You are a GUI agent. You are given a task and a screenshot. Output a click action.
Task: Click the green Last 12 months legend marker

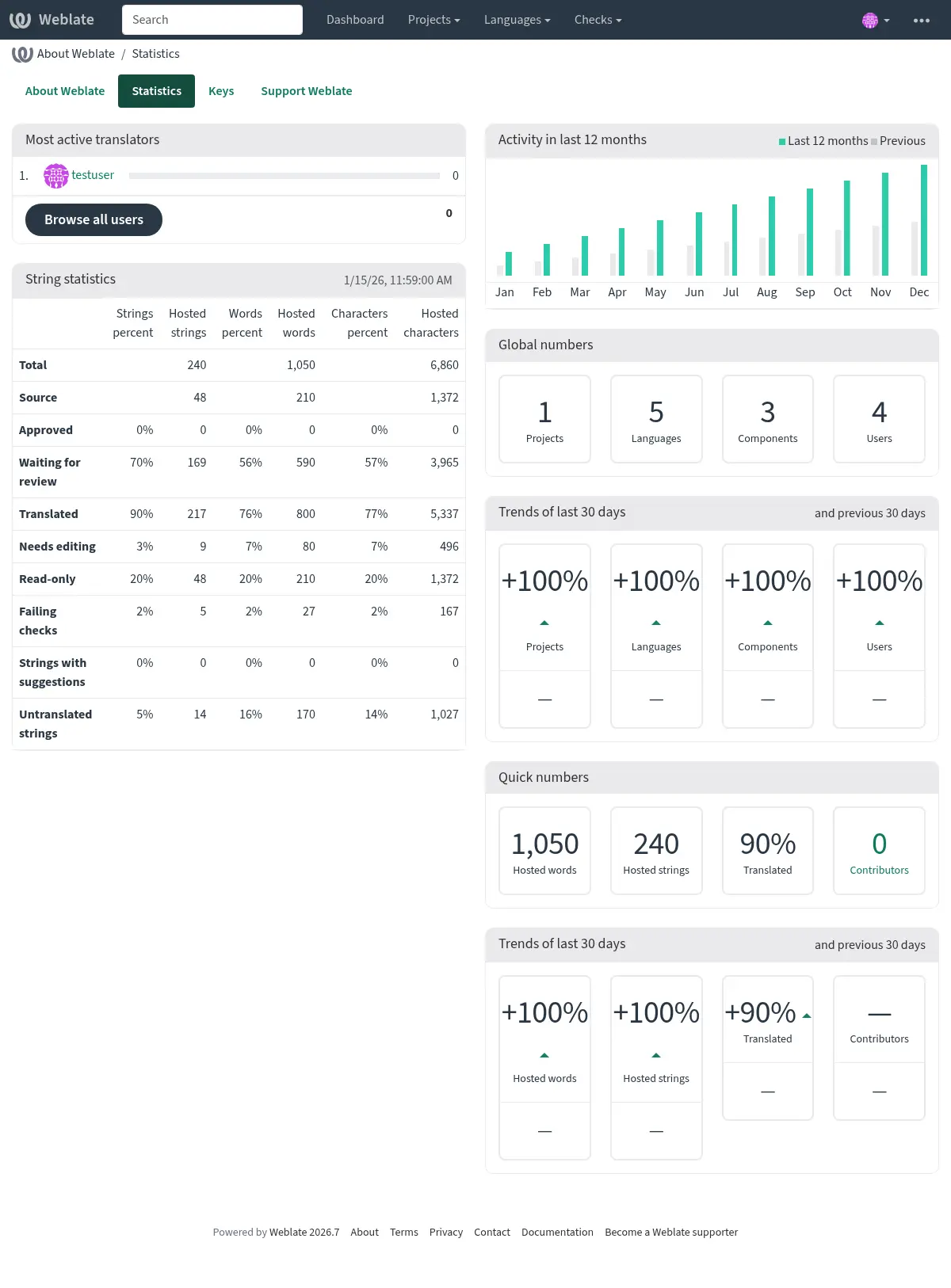coord(782,142)
